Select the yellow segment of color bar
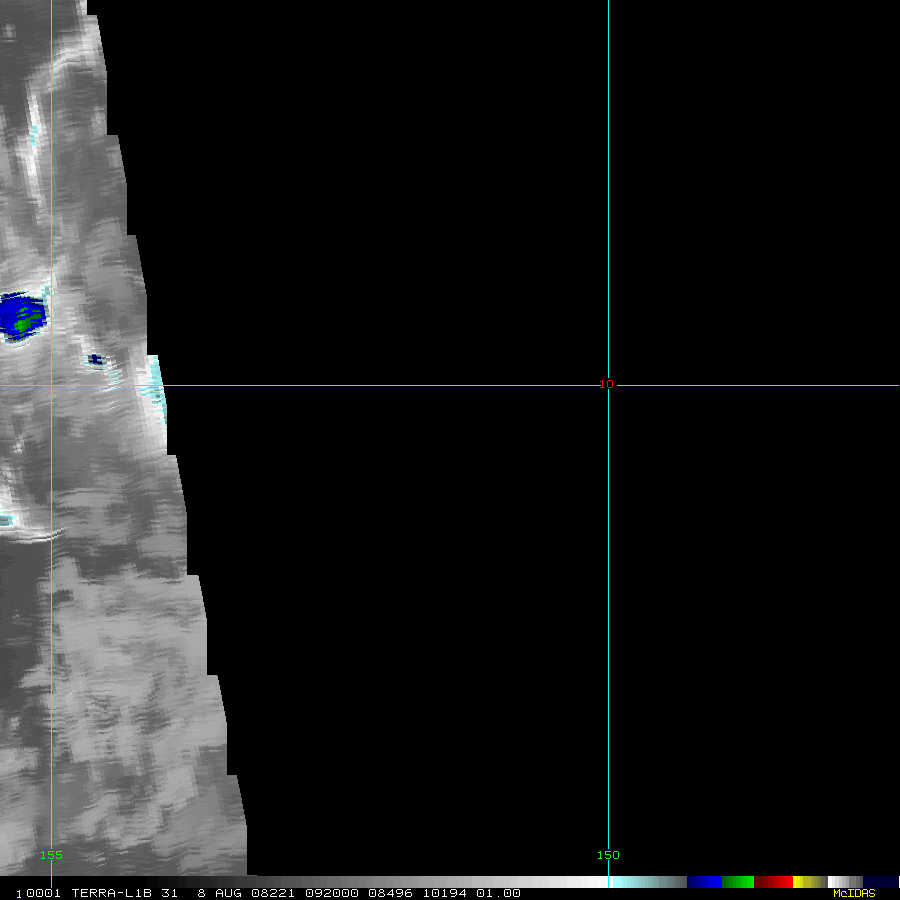This screenshot has width=900, height=900. coord(805,882)
